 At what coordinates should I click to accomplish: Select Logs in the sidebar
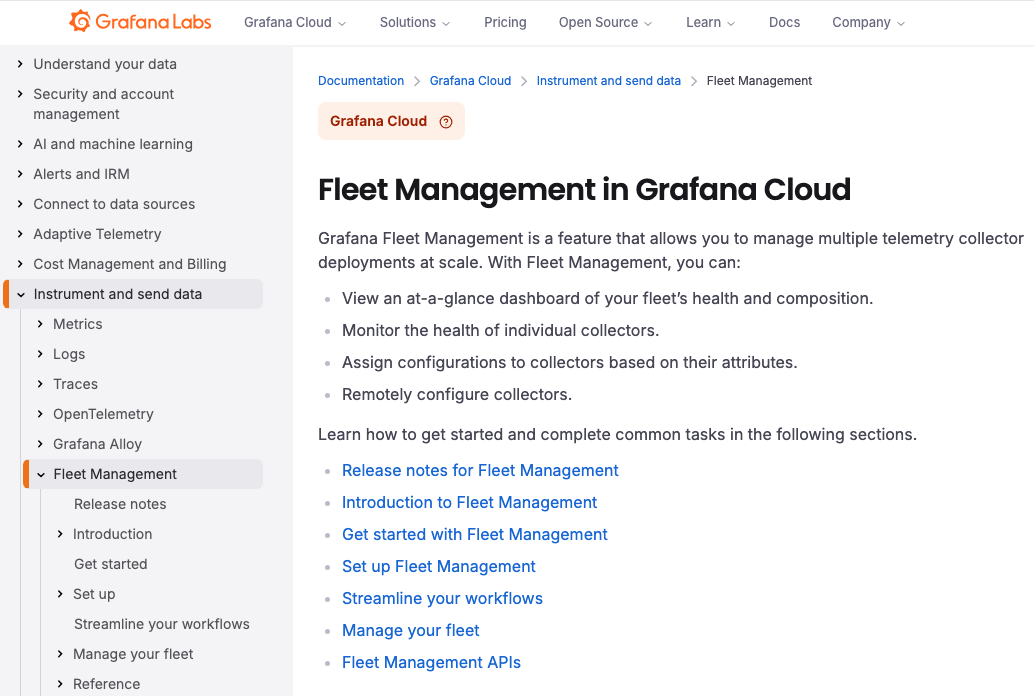pos(69,354)
